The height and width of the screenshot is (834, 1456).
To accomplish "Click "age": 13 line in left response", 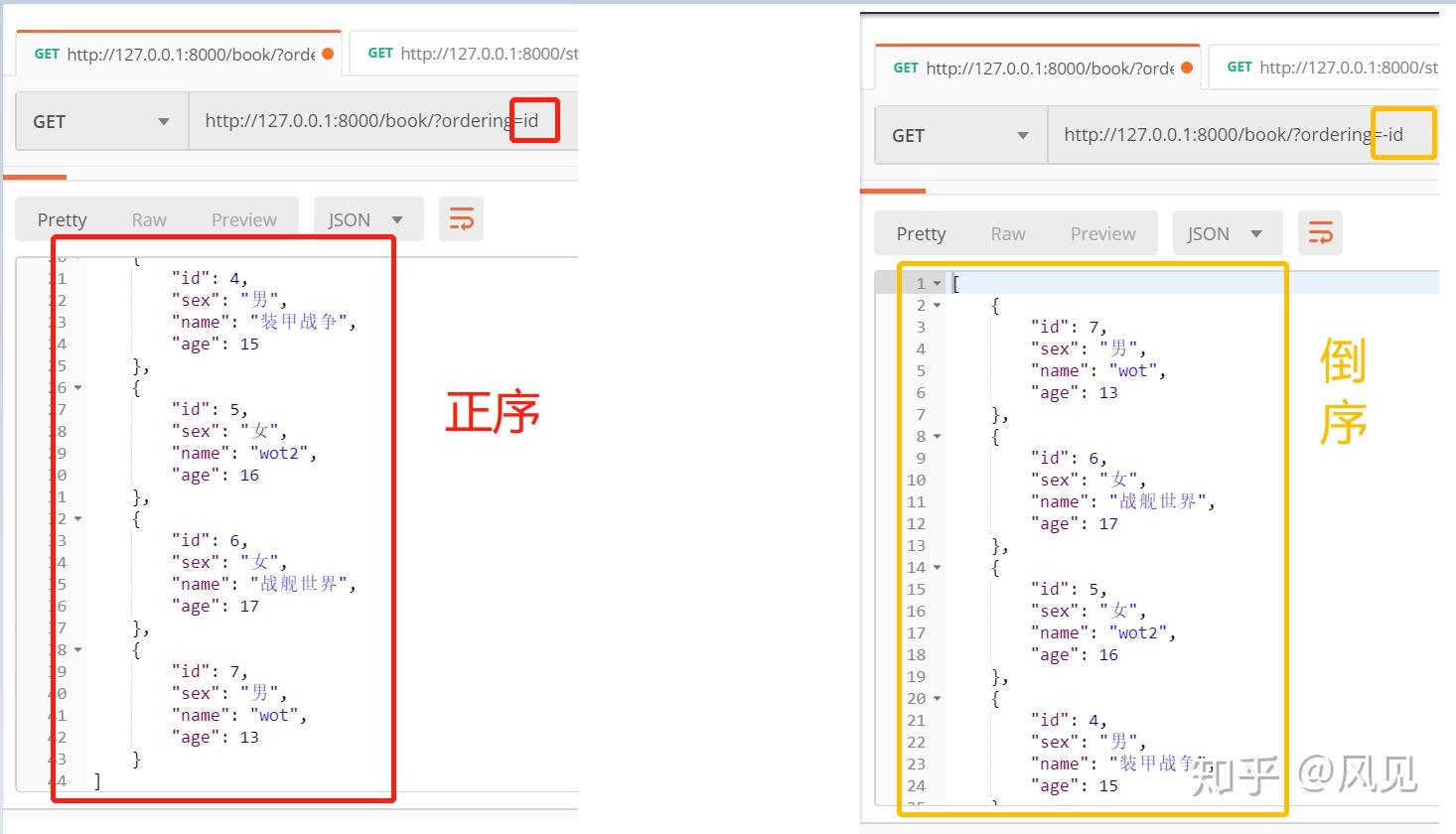I will click(x=215, y=738).
